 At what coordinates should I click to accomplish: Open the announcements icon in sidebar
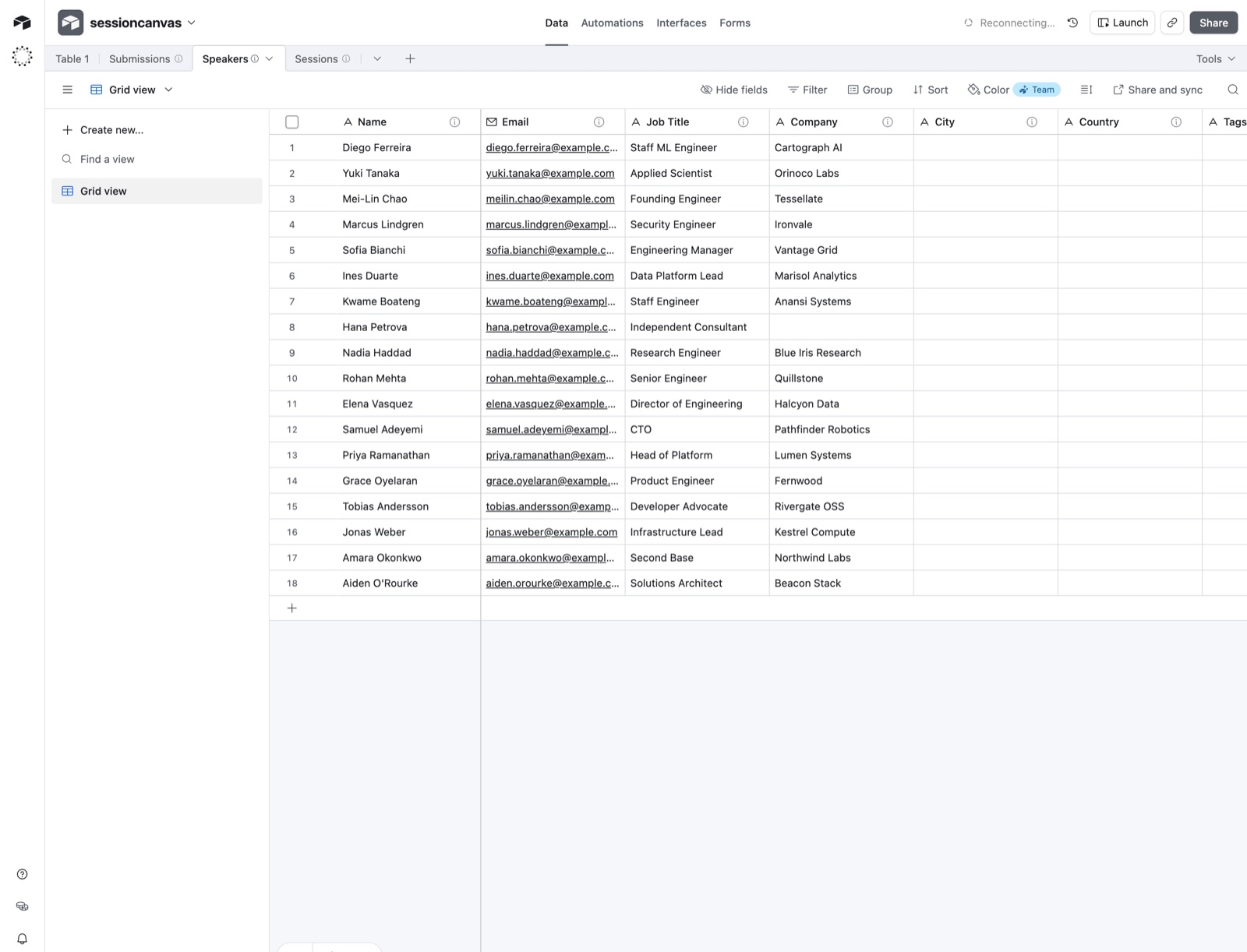[x=22, y=906]
